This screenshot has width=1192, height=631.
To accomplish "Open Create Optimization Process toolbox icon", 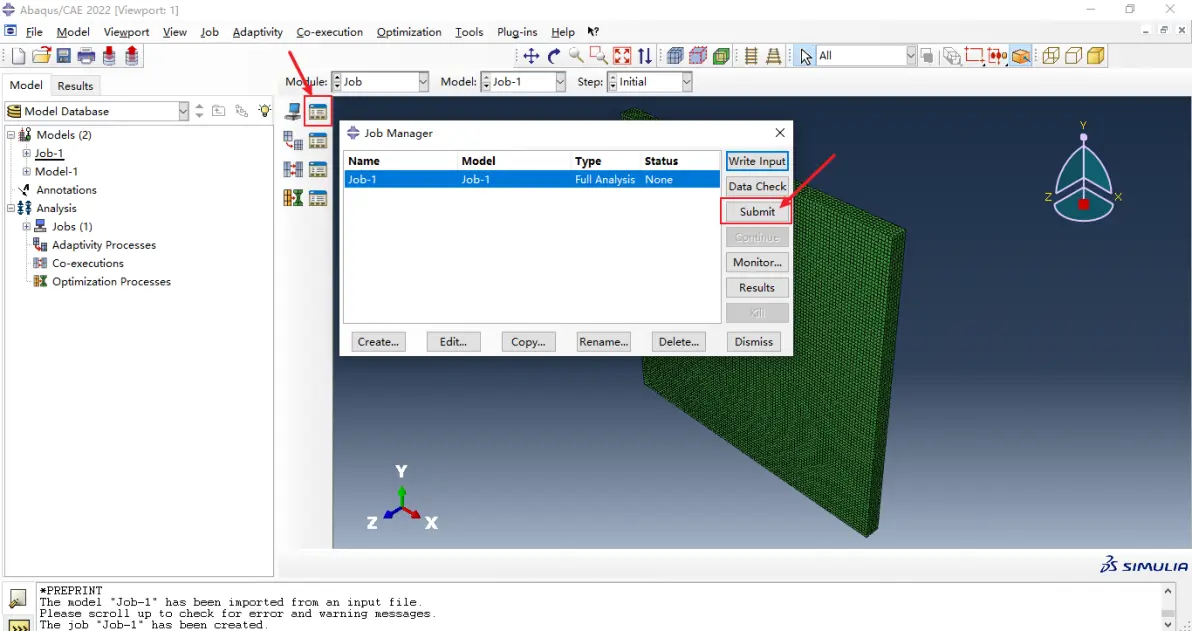I will pos(293,198).
